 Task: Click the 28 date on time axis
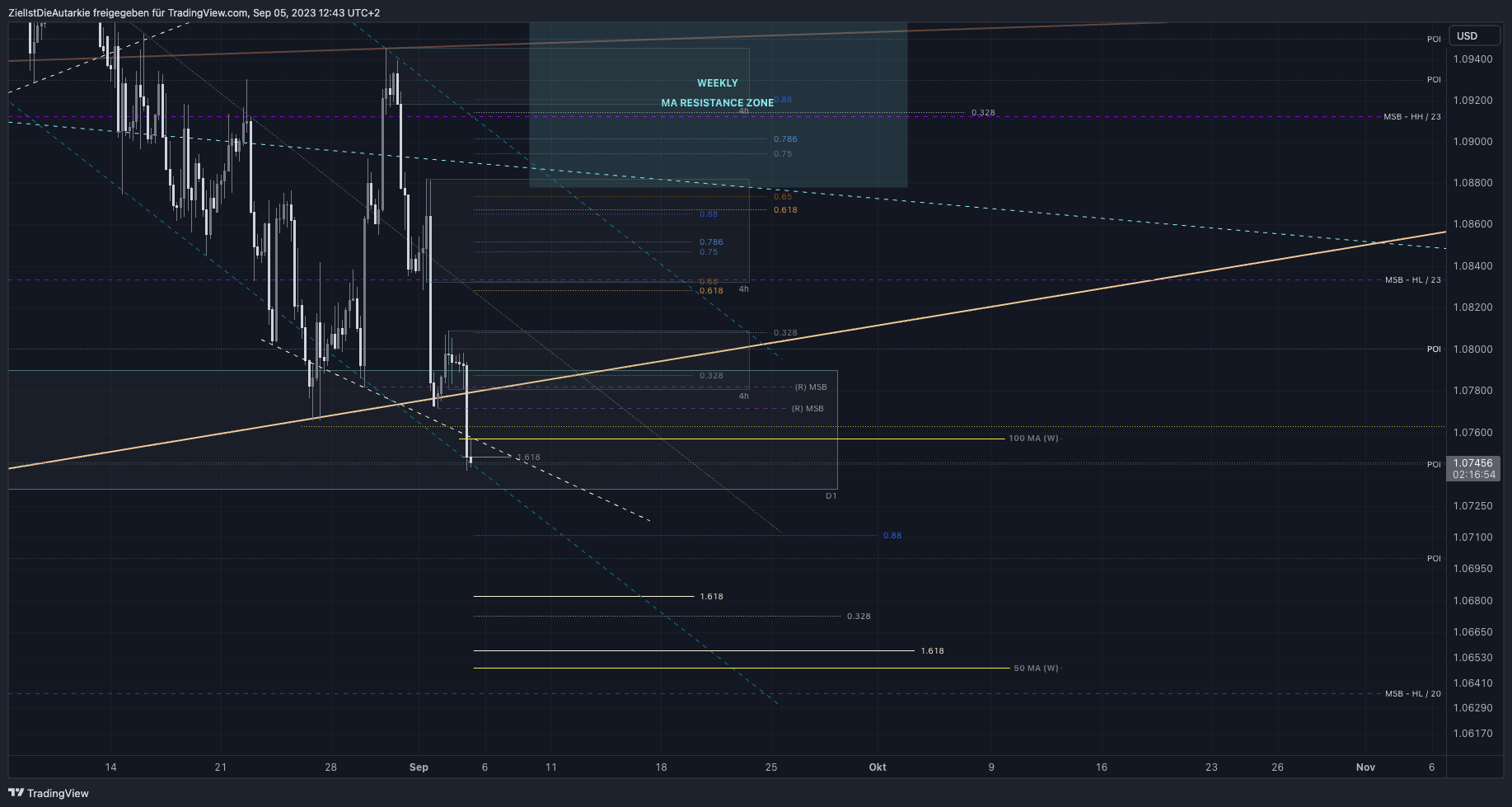pos(331,767)
